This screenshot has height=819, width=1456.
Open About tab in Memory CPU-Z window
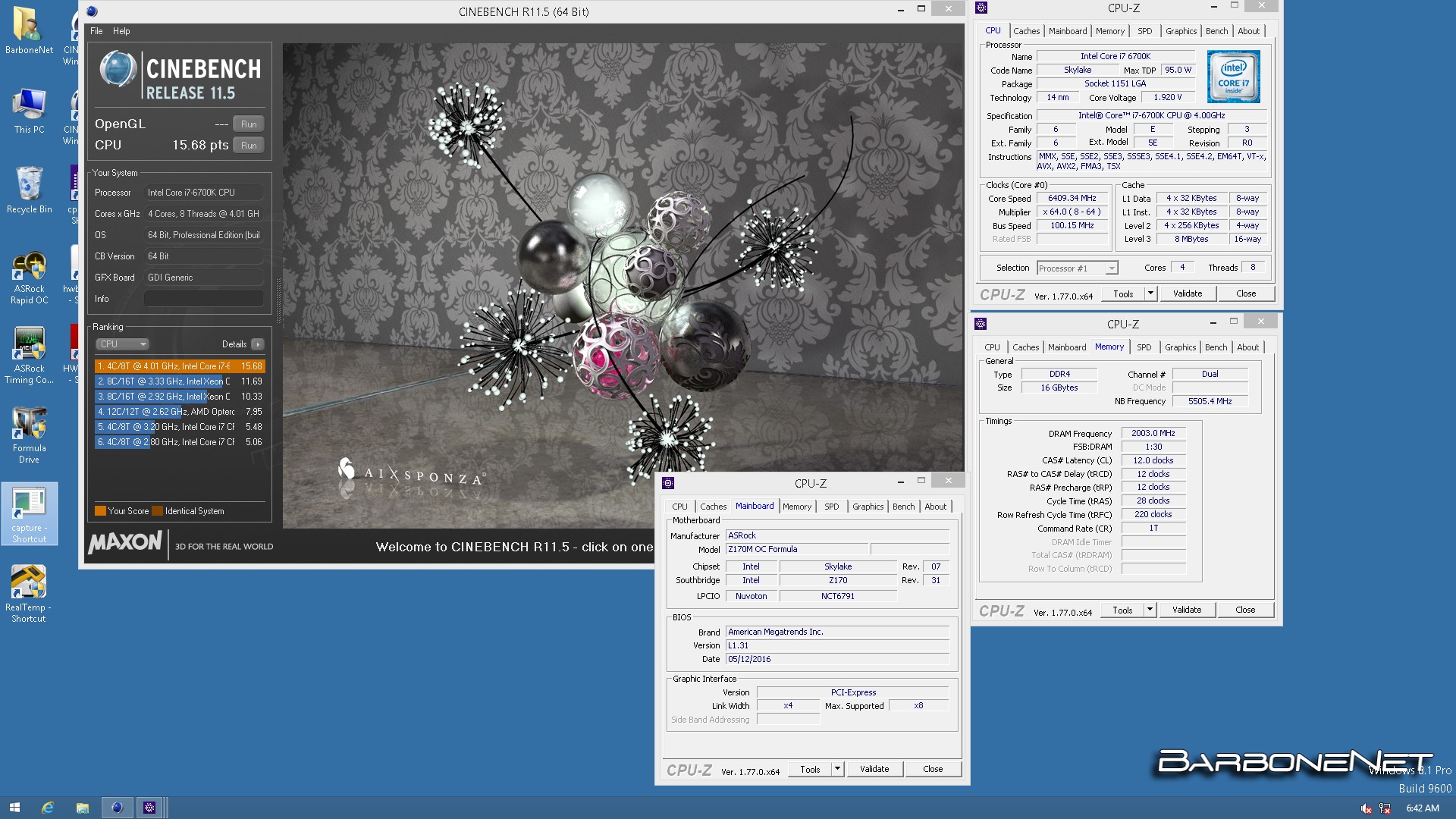1247,347
